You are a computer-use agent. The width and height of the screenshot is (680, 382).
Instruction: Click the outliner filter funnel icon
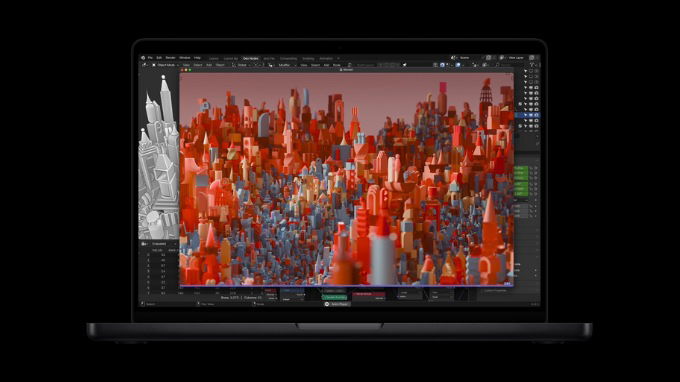pyautogui.click(x=532, y=65)
